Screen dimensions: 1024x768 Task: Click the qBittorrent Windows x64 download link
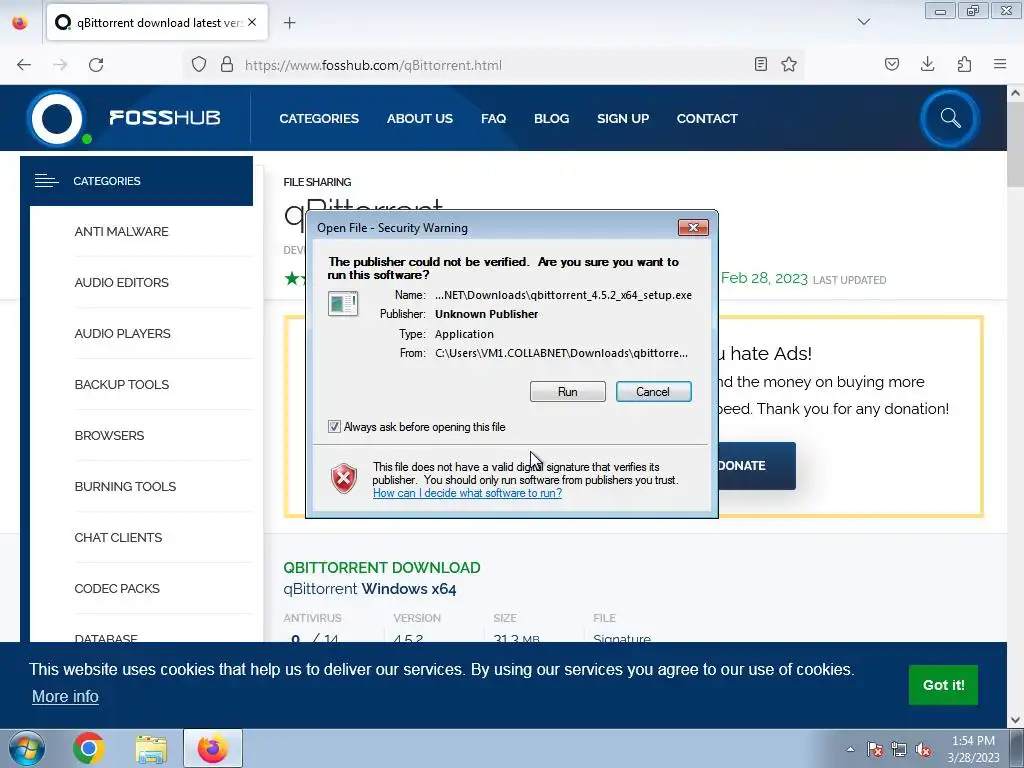(370, 589)
